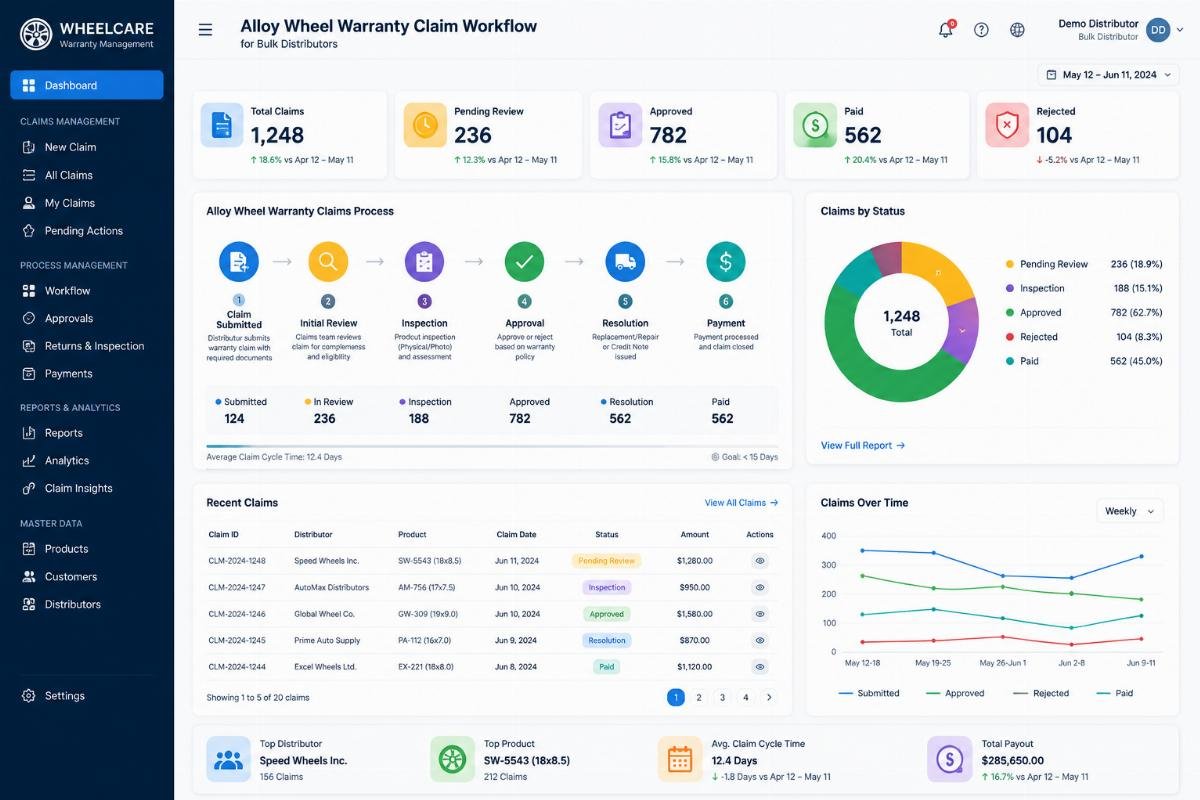The height and width of the screenshot is (800, 1200).
Task: Go to next page of claims
Action: point(769,697)
